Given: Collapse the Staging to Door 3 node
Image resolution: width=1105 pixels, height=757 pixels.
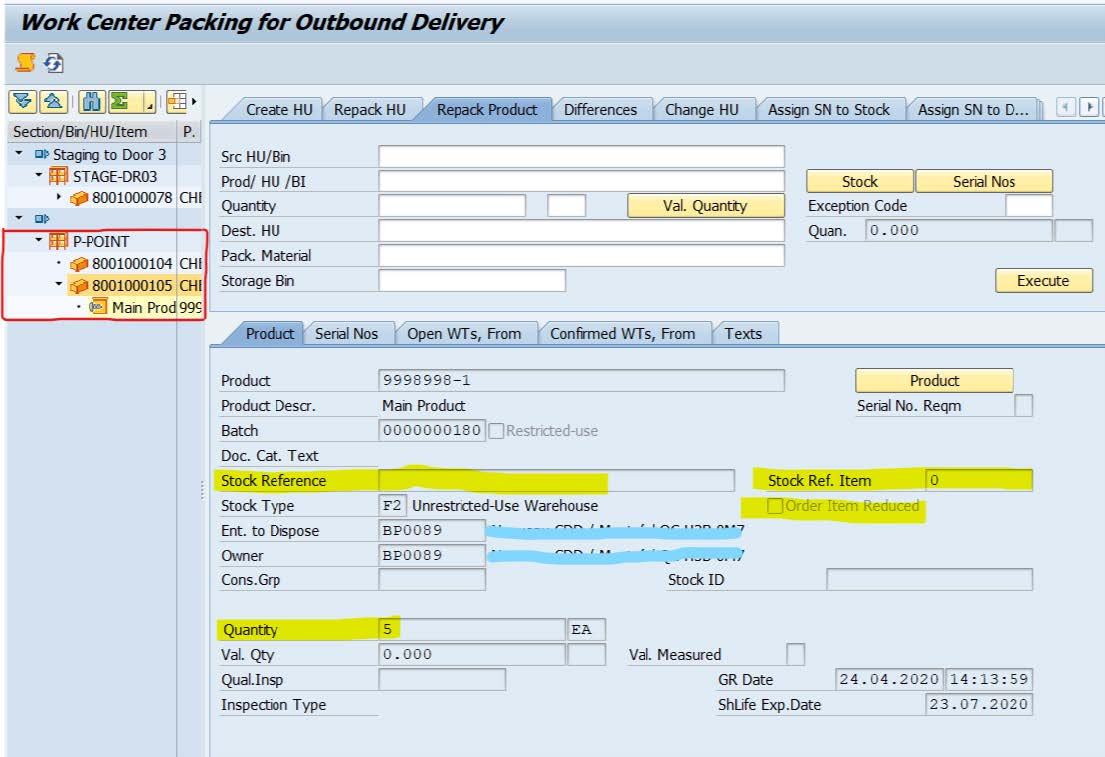Looking at the screenshot, I should point(19,155).
